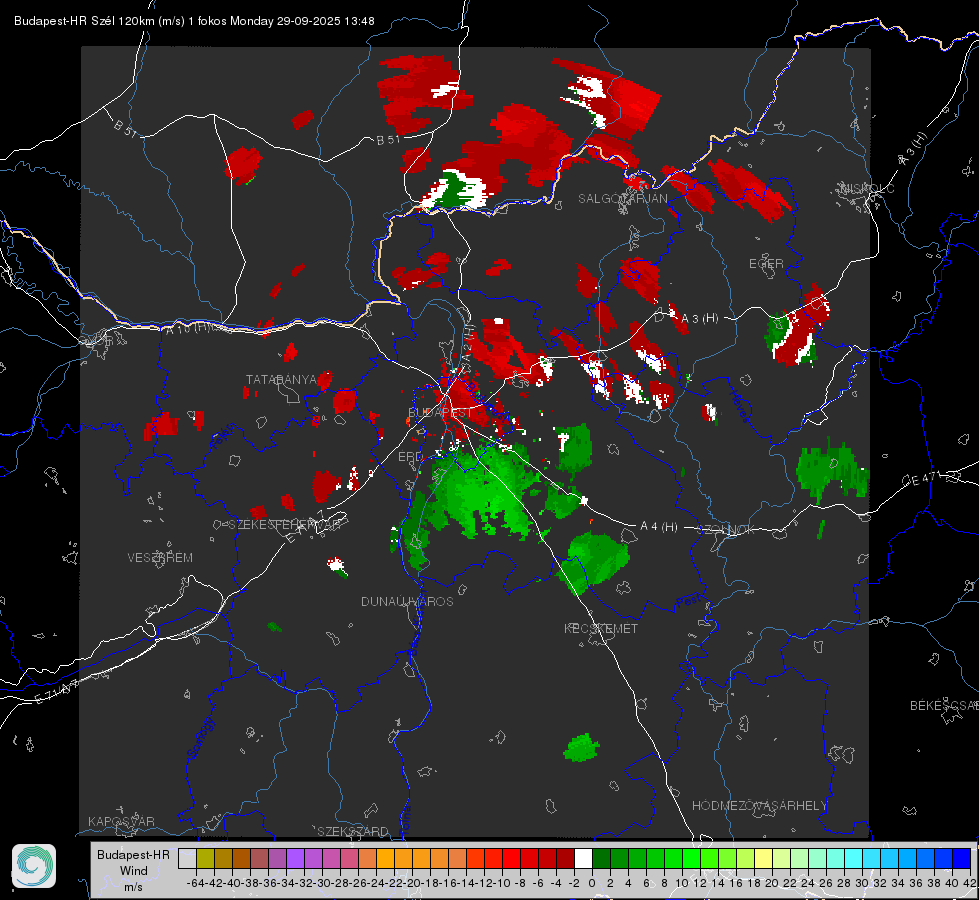Click the swirl logo icon beside the legend
The width and height of the screenshot is (979, 900).
point(34,866)
